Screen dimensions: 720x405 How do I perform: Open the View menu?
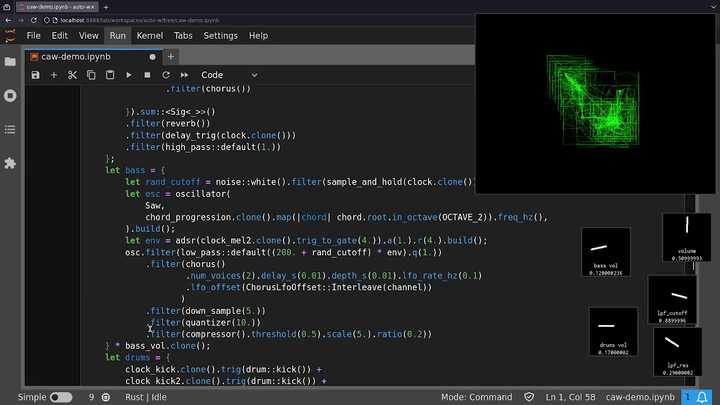pos(88,36)
